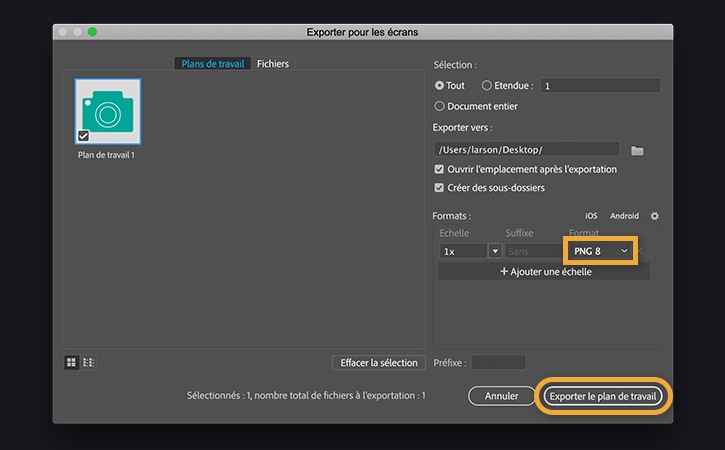Viewport: 725px width, 450px height.
Task: Toggle Créer des sous-dossiers checkbox
Action: 440,187
